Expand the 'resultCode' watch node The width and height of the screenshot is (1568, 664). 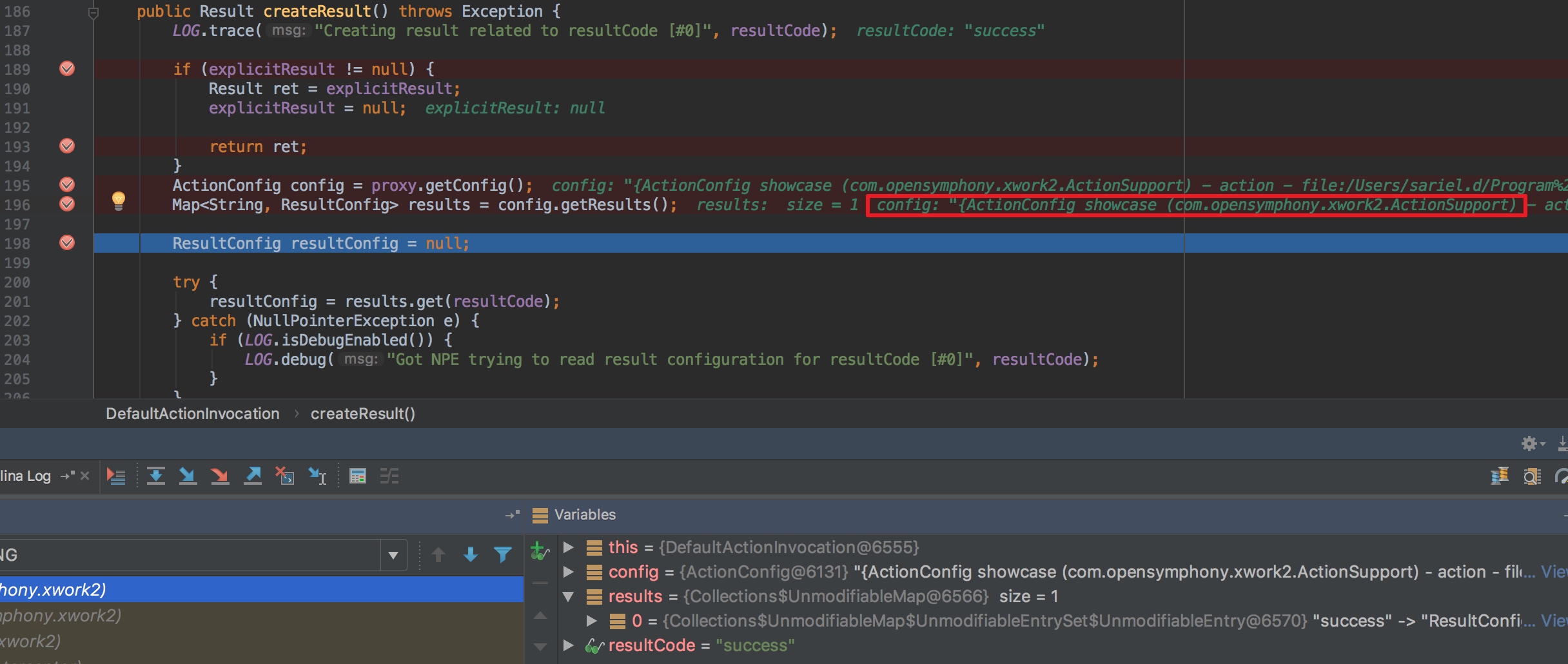click(568, 645)
